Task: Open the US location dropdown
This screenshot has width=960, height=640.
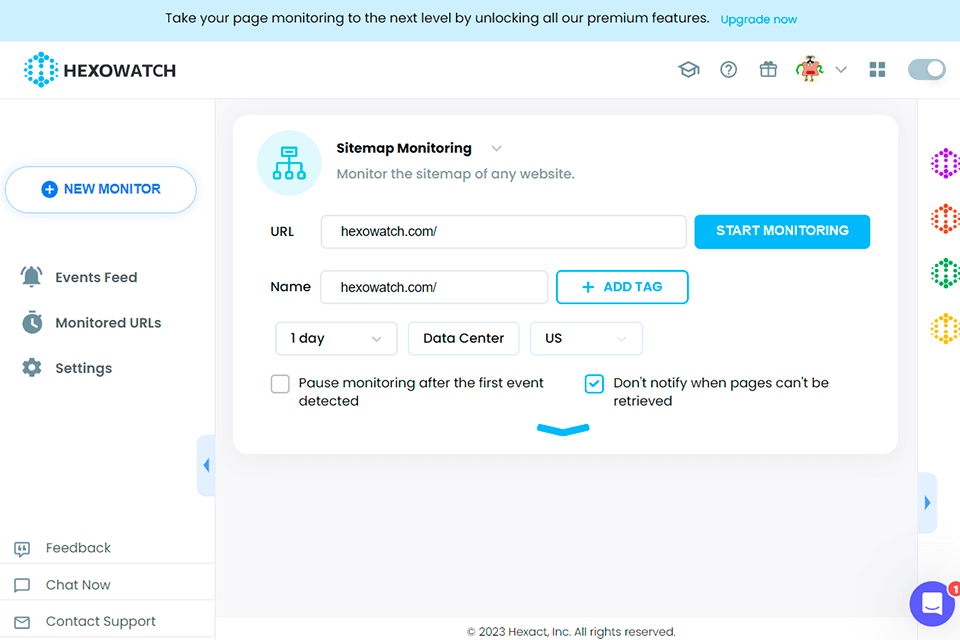Action: click(x=586, y=339)
